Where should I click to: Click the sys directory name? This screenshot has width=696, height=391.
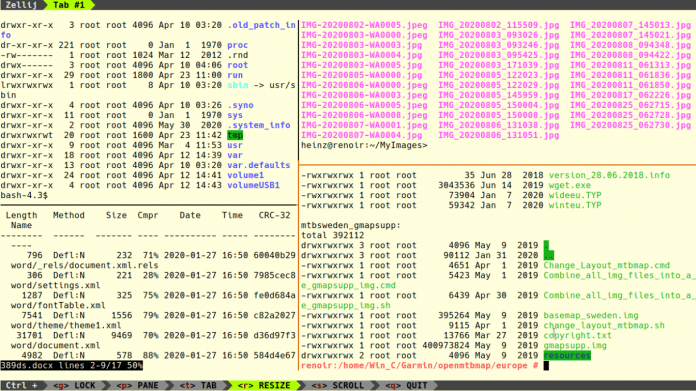(235, 115)
